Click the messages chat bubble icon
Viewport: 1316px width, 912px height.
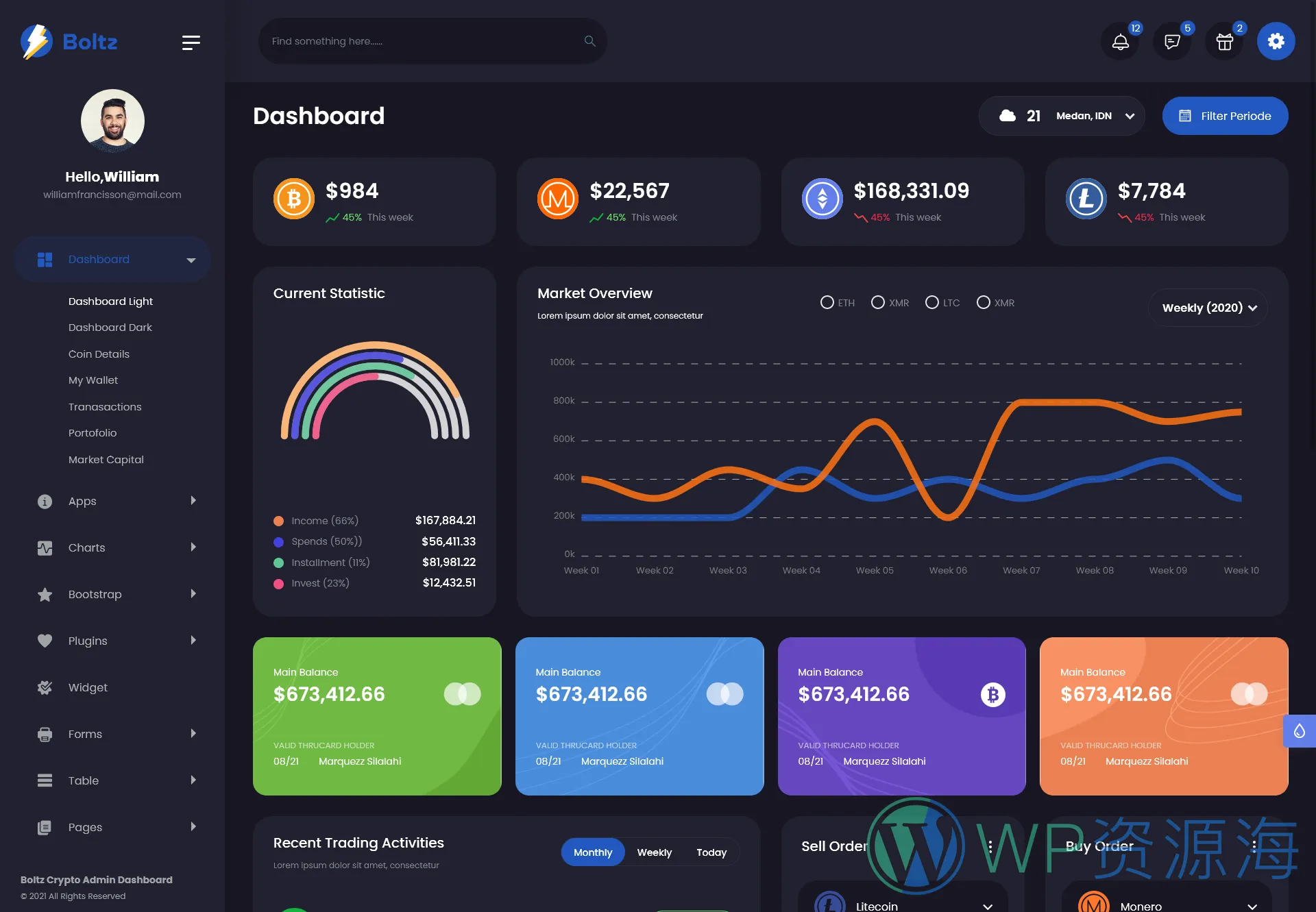click(1172, 41)
